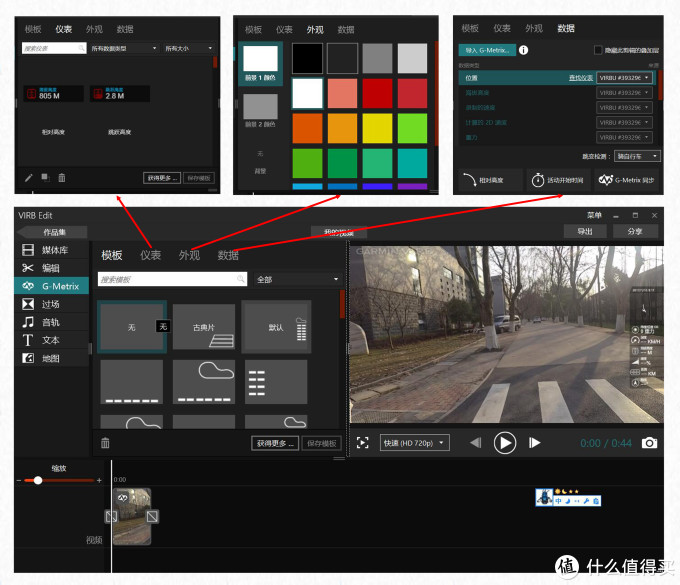Click the 导入 G-Metrix button
Screen dimensions: 680x585
tap(487, 50)
